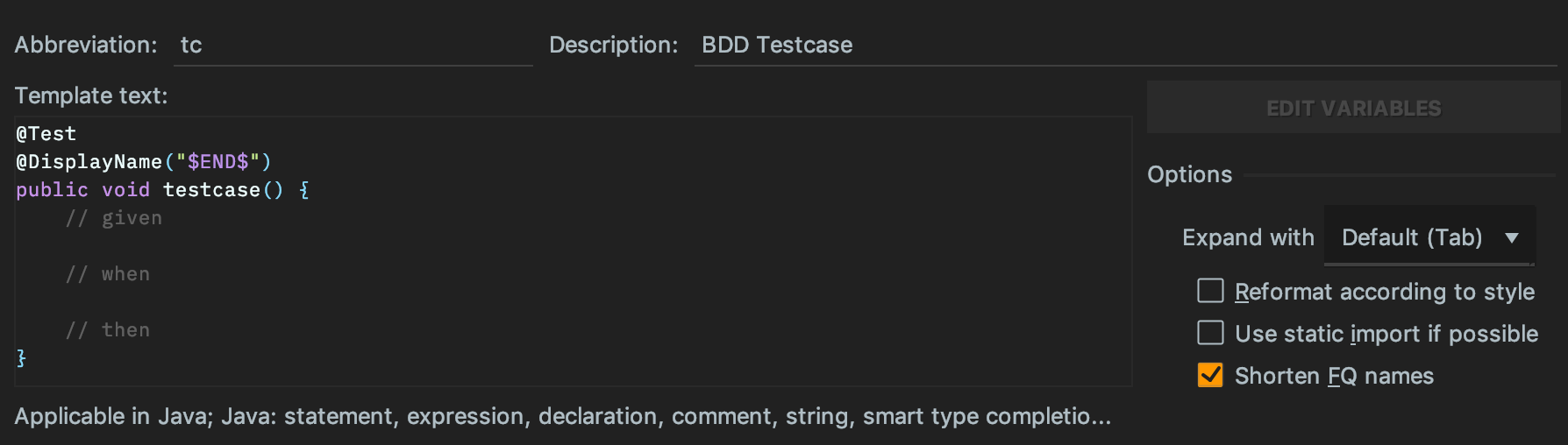Uncheck the Shorten FQ names checkbox

click(1210, 375)
